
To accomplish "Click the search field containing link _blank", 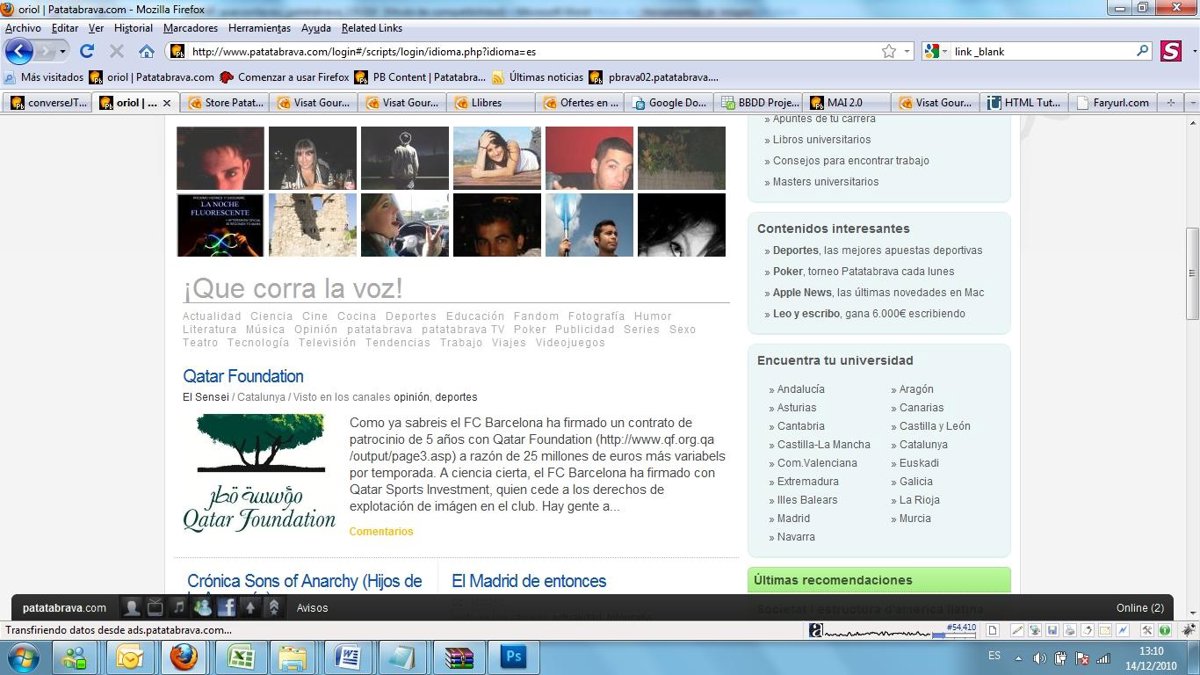I will [1040, 51].
